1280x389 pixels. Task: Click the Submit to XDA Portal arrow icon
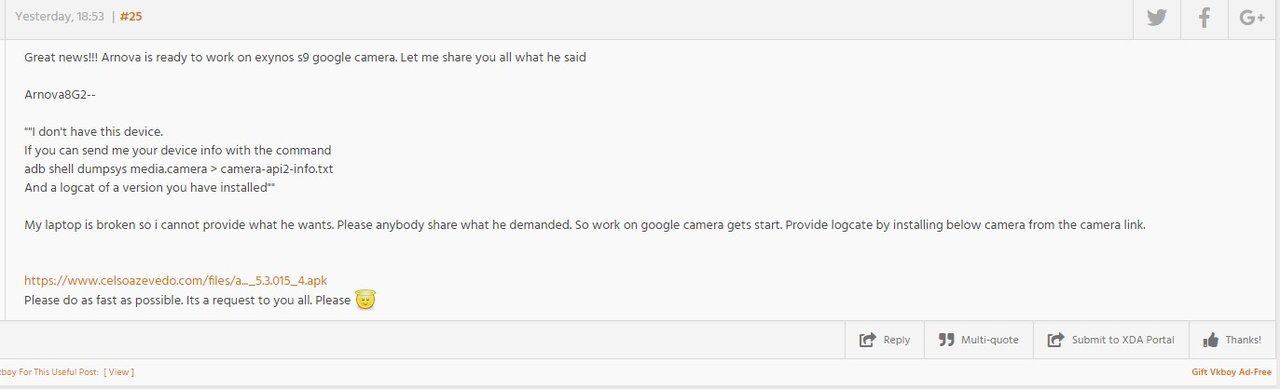point(1055,340)
